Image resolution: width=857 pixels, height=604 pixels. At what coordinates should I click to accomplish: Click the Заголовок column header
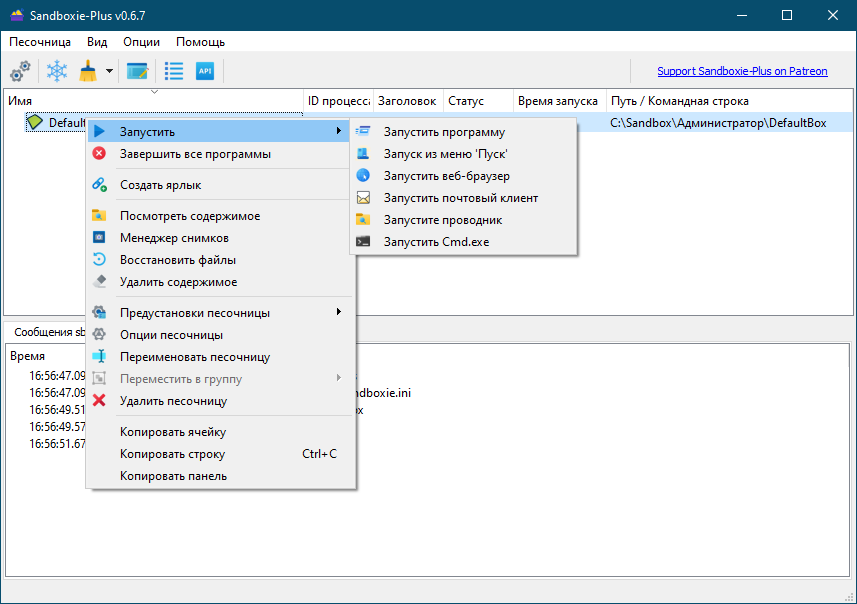click(408, 101)
